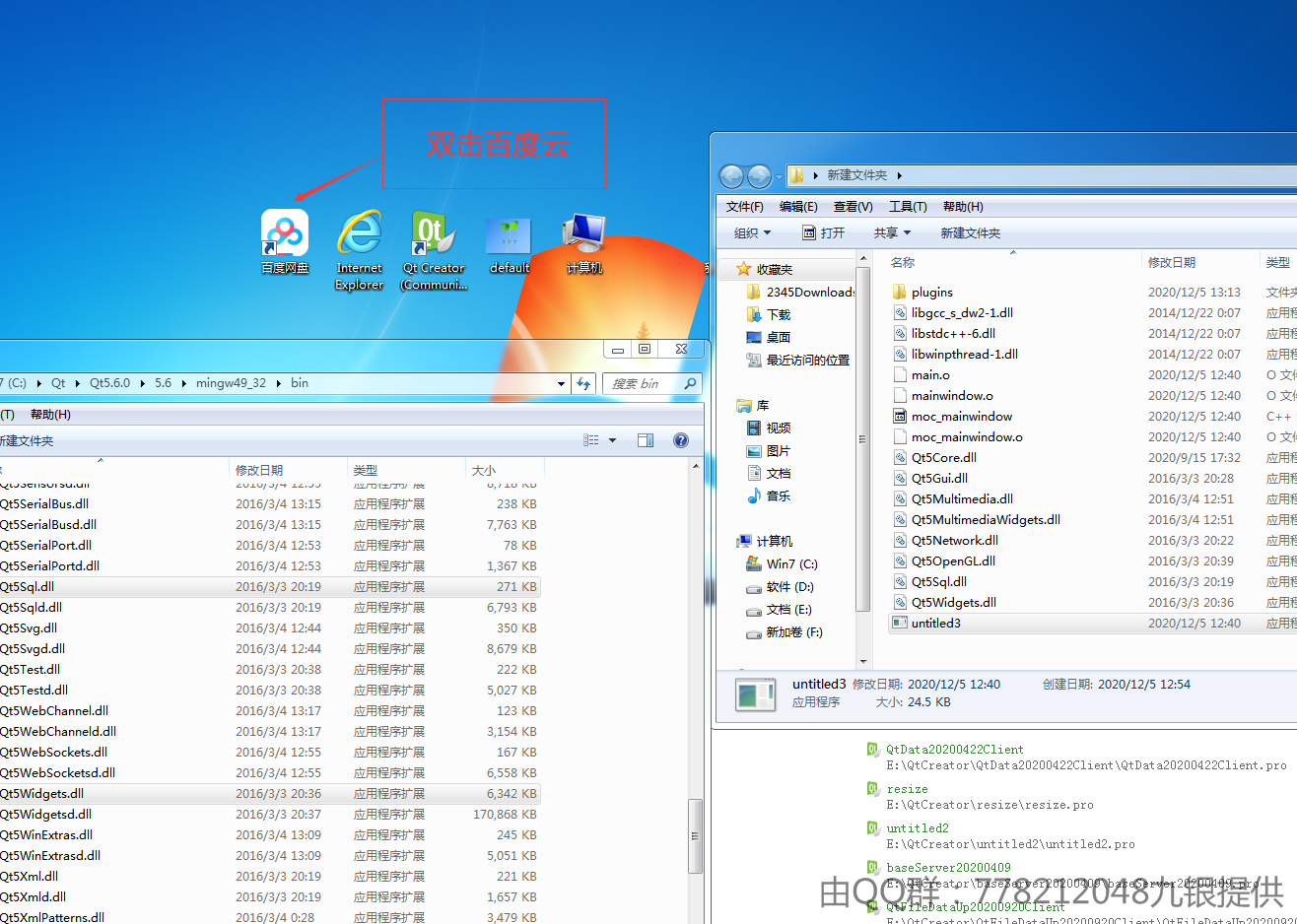Click the forward button in 新建文件夹 window
The height and width of the screenshot is (924, 1297).
click(x=759, y=176)
